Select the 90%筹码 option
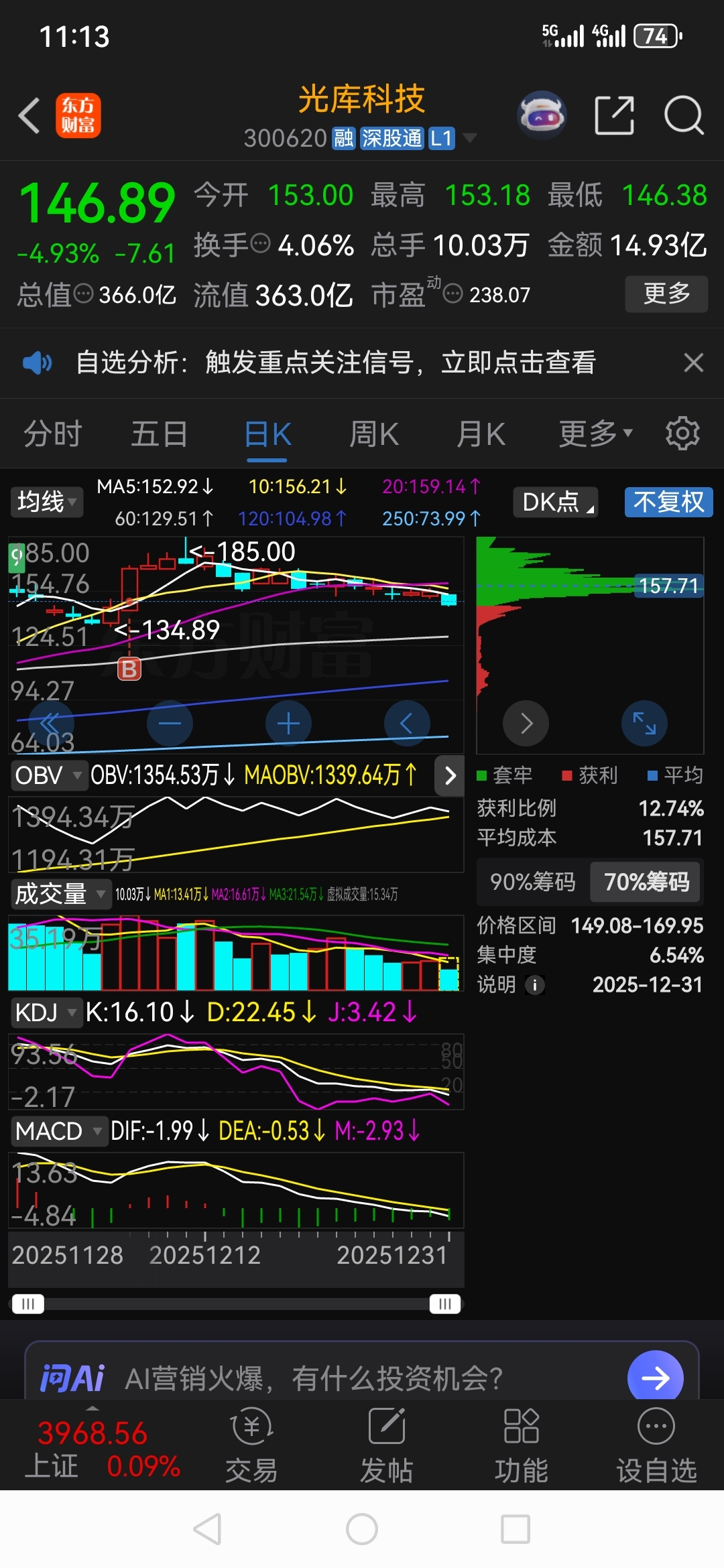724x1568 pixels. point(533,882)
